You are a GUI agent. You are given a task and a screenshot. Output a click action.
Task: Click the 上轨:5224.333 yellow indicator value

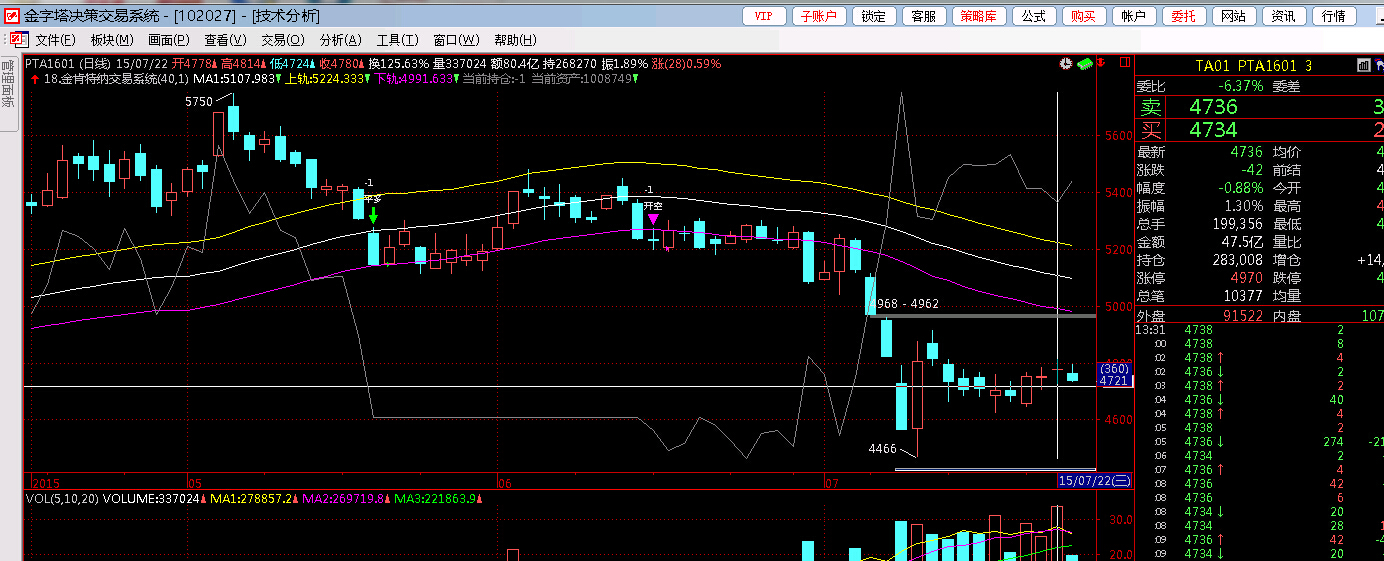click(326, 78)
